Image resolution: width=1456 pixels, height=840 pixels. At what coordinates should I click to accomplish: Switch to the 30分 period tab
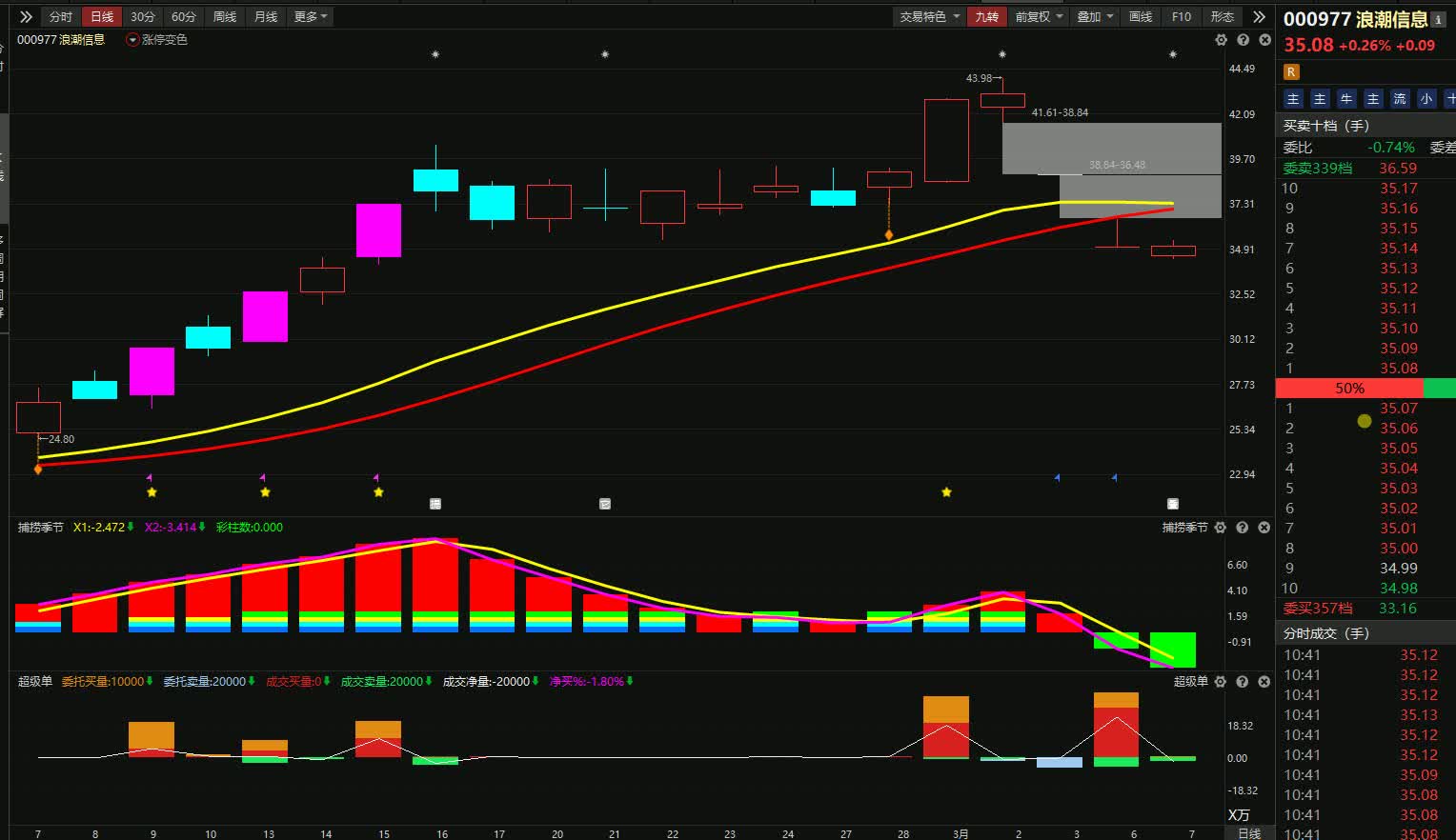(143, 16)
